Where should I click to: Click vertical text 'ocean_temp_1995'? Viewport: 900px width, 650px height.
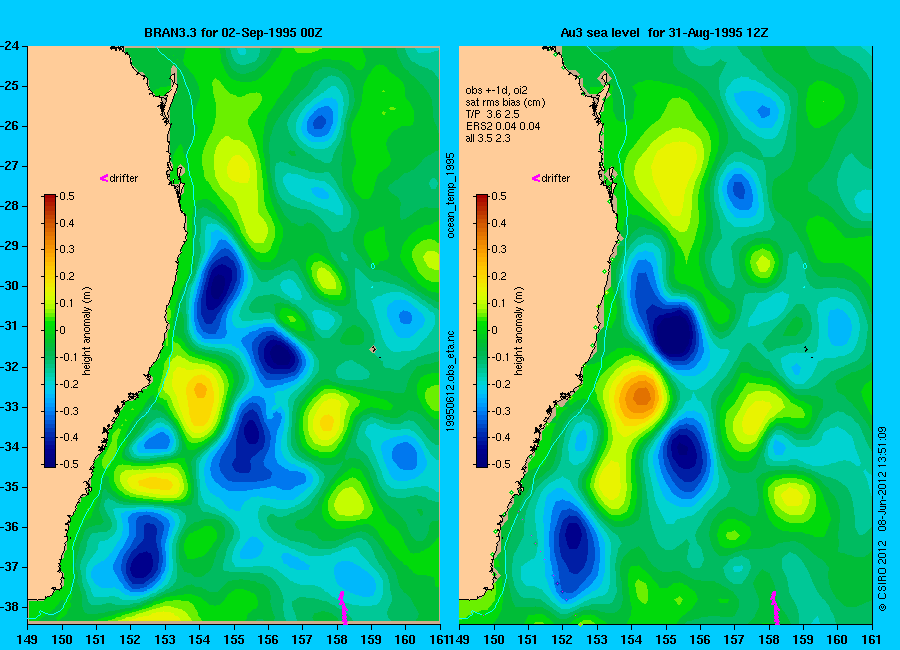coord(451,195)
